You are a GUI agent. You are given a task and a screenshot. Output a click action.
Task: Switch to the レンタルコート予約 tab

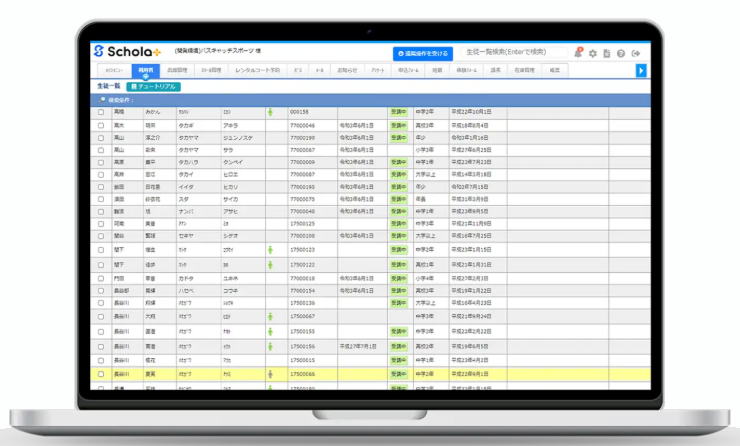coord(258,70)
